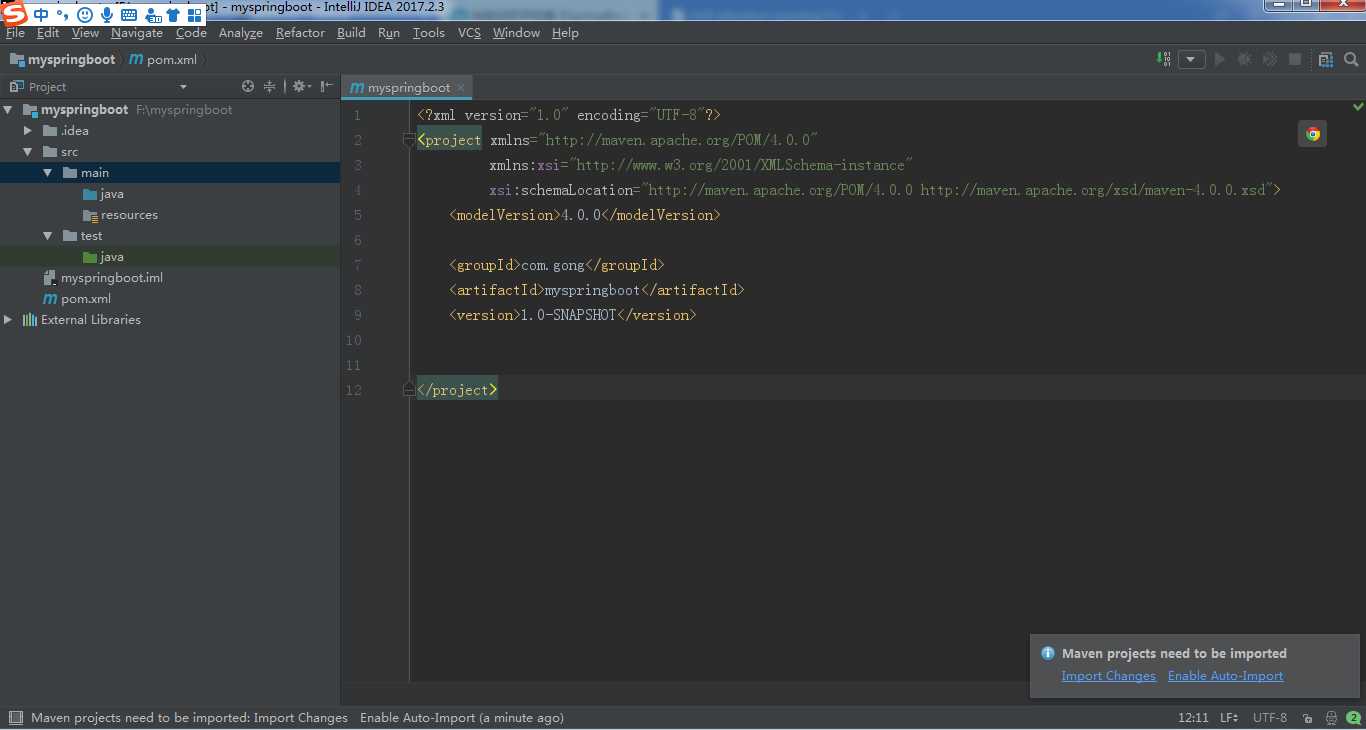Click the green inspection checkmark indicator
The height and width of the screenshot is (730, 1366).
1358,106
